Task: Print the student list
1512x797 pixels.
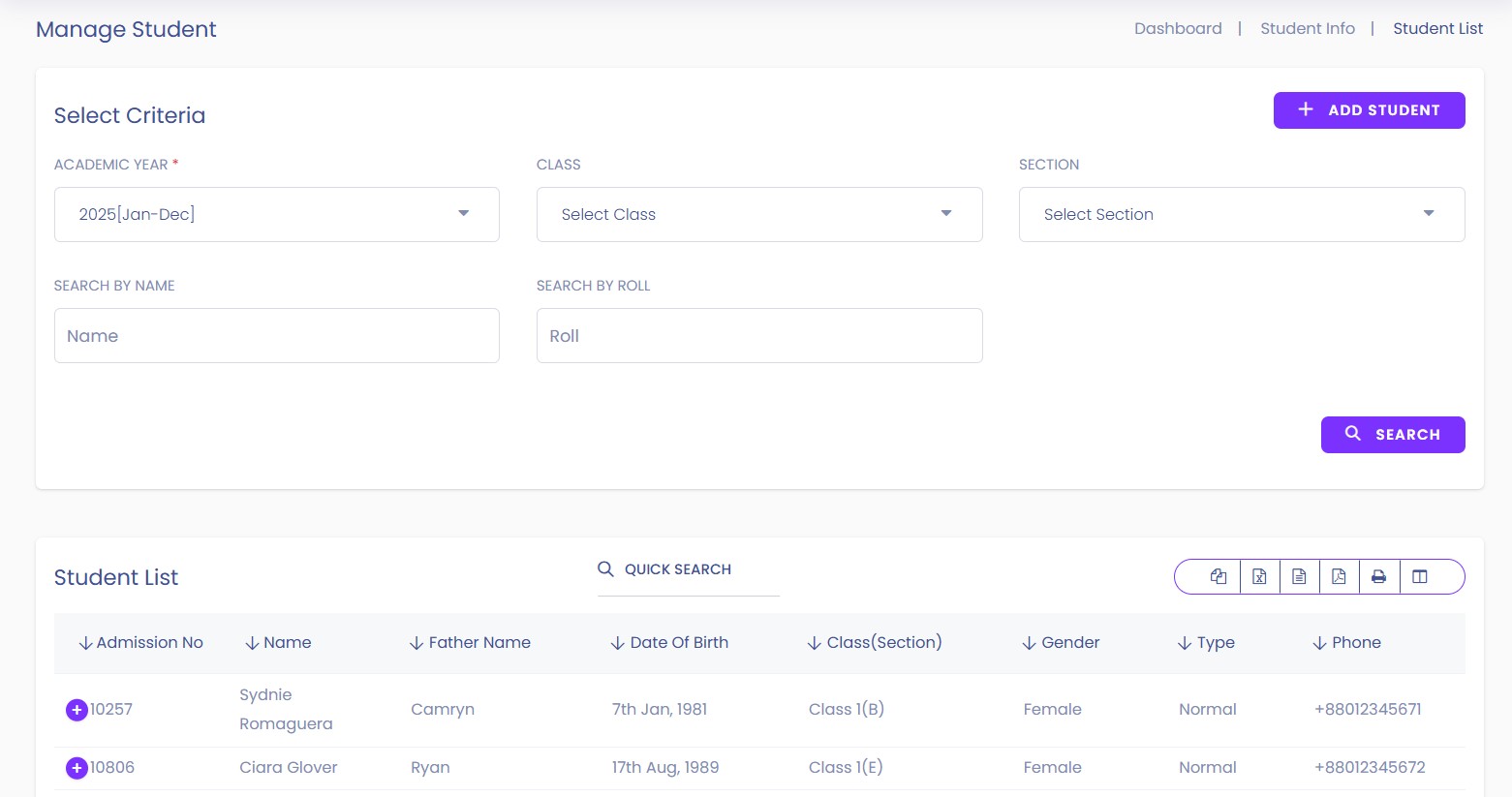Action: (1378, 576)
